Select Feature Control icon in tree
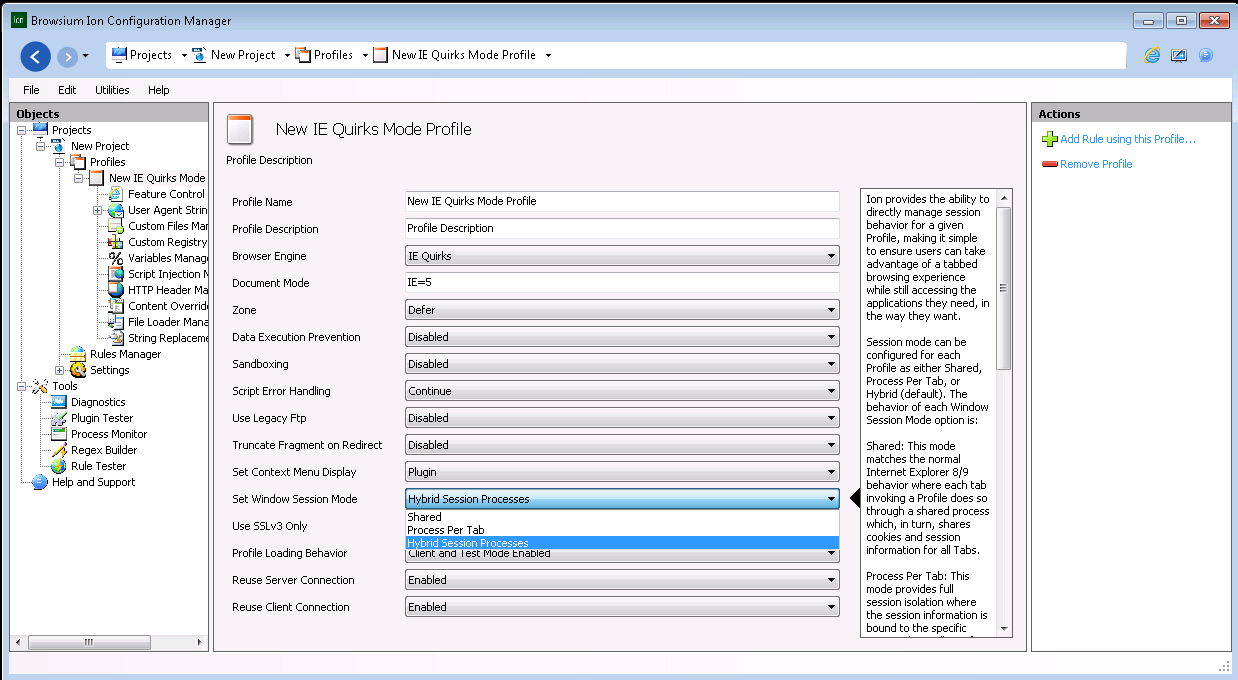The height and width of the screenshot is (680, 1238). pos(116,194)
